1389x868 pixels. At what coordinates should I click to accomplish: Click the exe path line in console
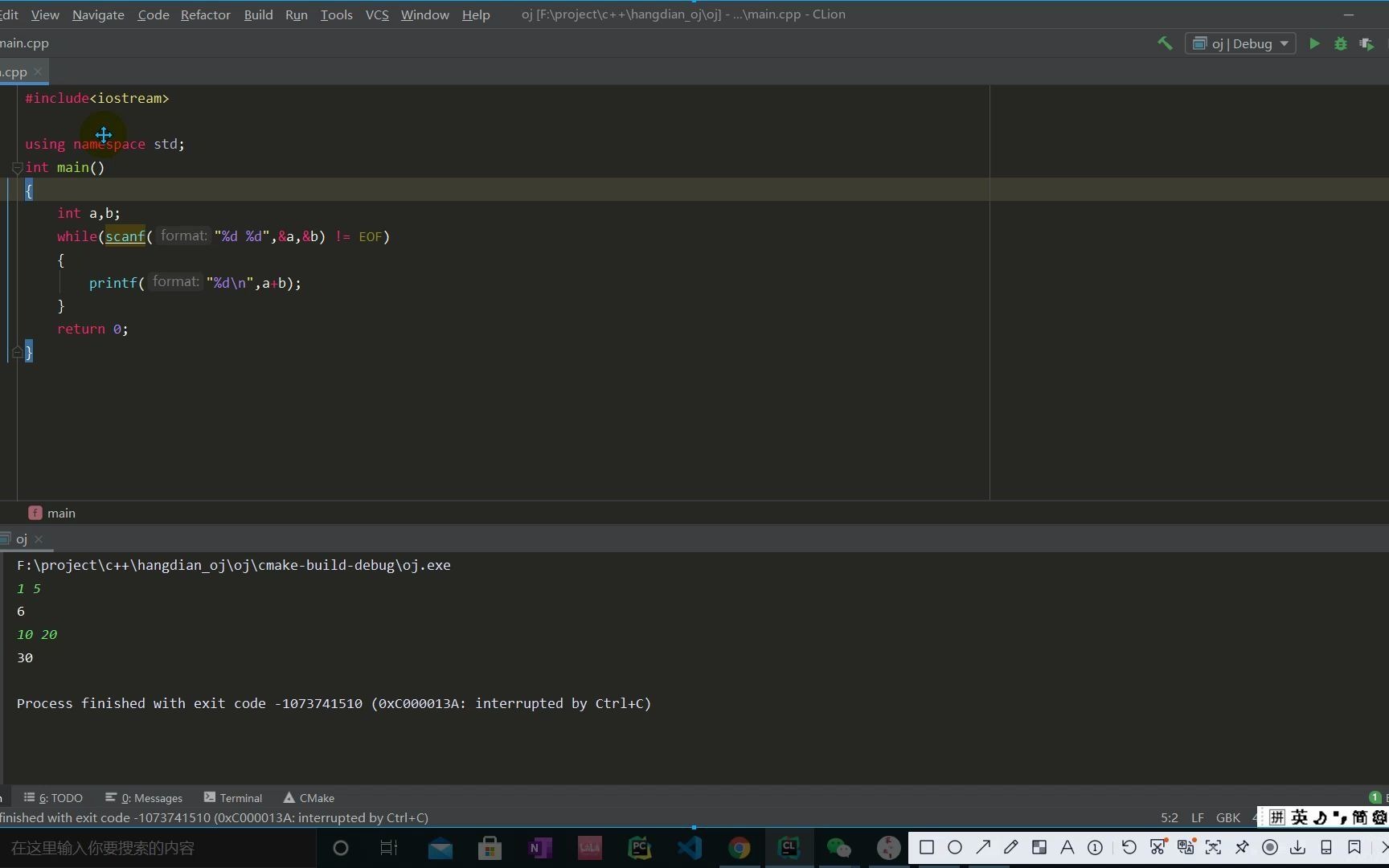pos(233,565)
